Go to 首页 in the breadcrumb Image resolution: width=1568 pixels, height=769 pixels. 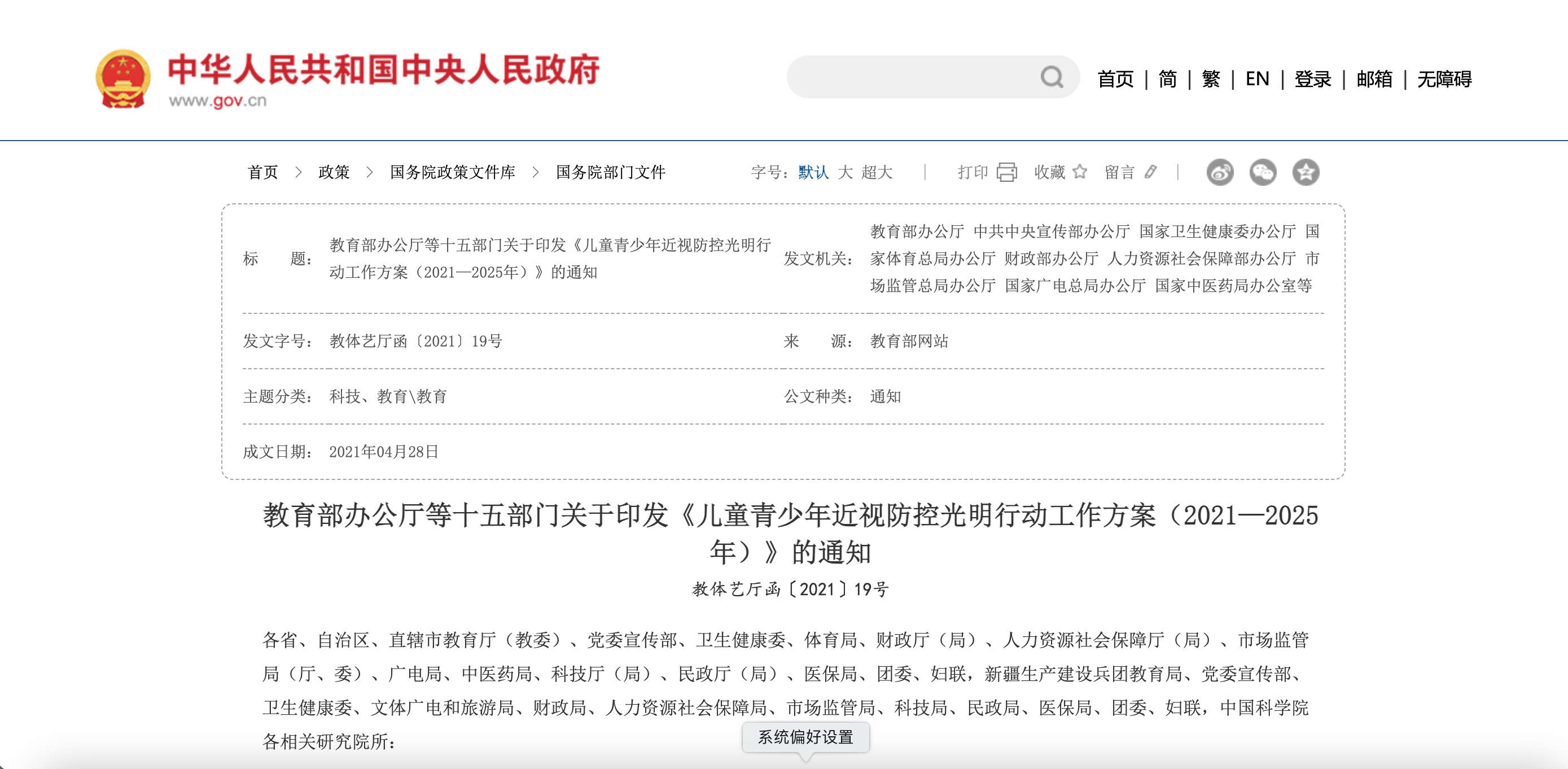point(263,172)
